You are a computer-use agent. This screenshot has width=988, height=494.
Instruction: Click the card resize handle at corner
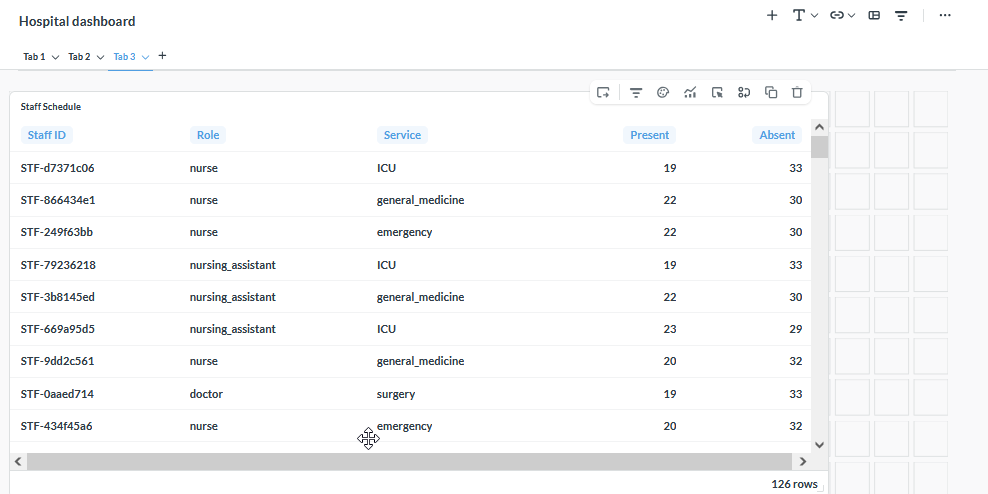(821, 488)
